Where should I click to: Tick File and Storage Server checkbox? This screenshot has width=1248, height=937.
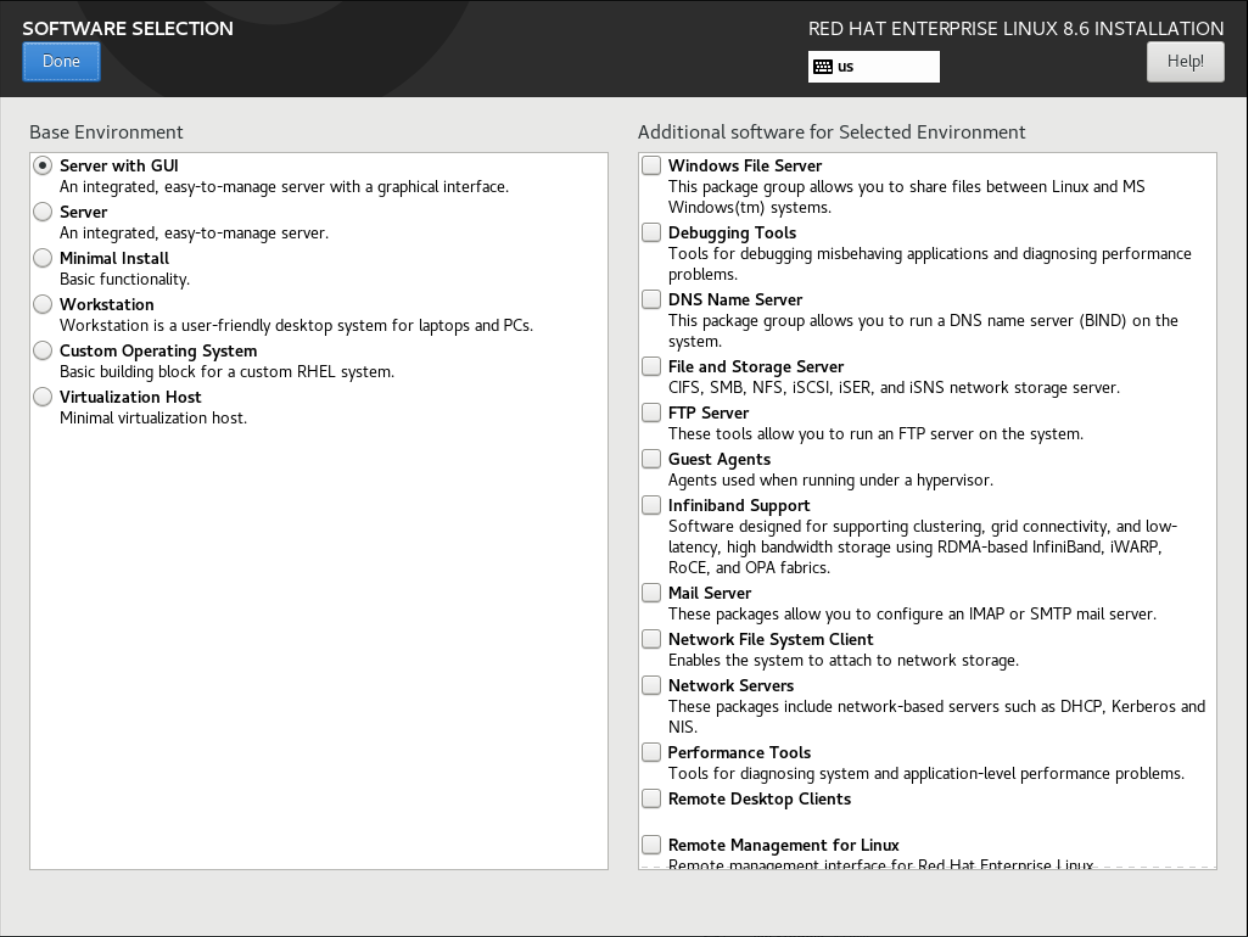click(651, 366)
